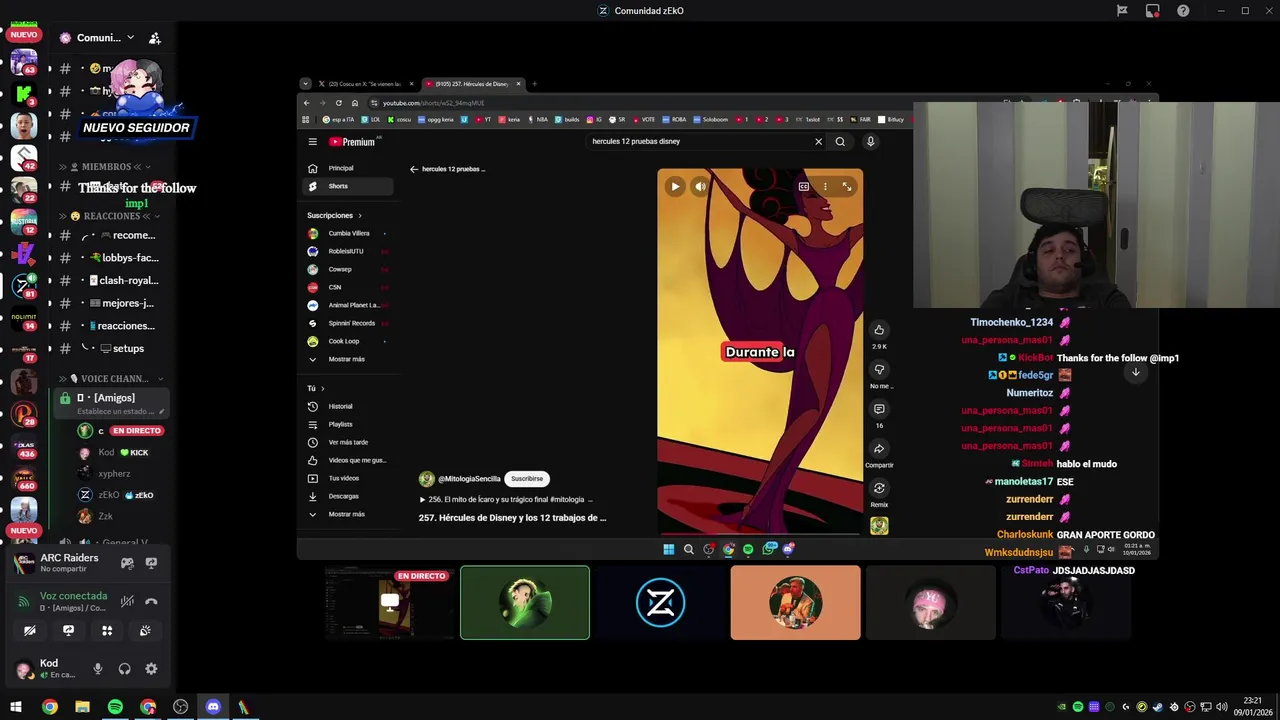The width and height of the screenshot is (1280, 720).
Task: Open Discord Inbox icon in title bar
Action: pos(1152,11)
